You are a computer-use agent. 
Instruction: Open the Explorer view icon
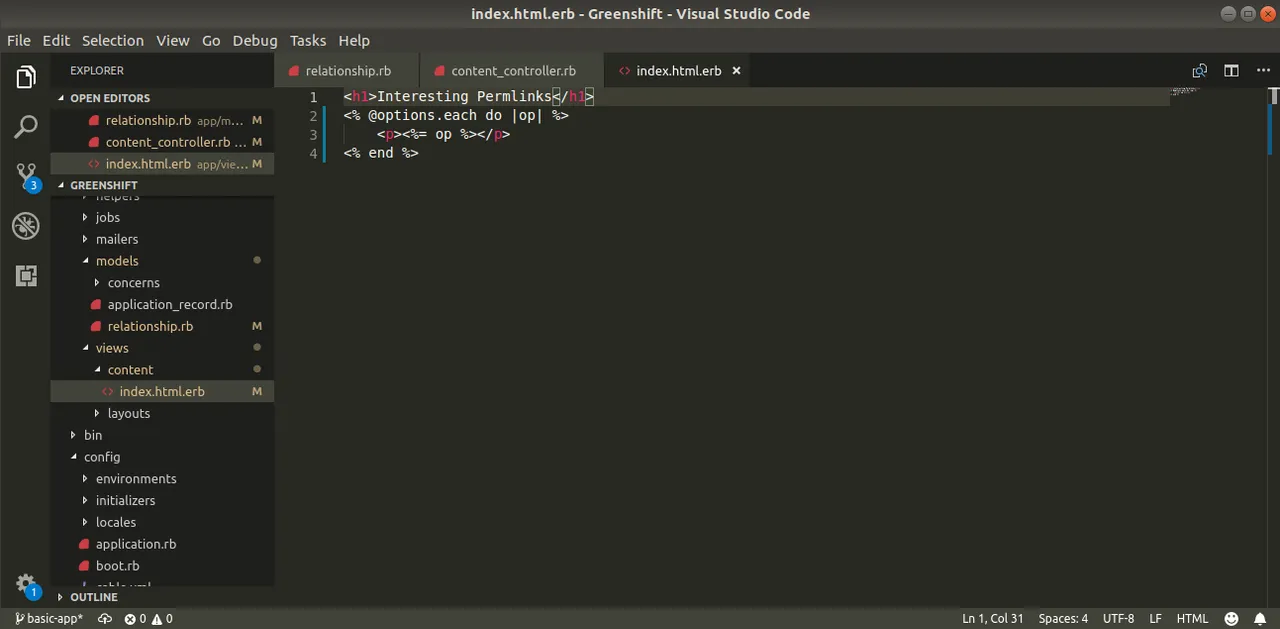click(x=26, y=77)
